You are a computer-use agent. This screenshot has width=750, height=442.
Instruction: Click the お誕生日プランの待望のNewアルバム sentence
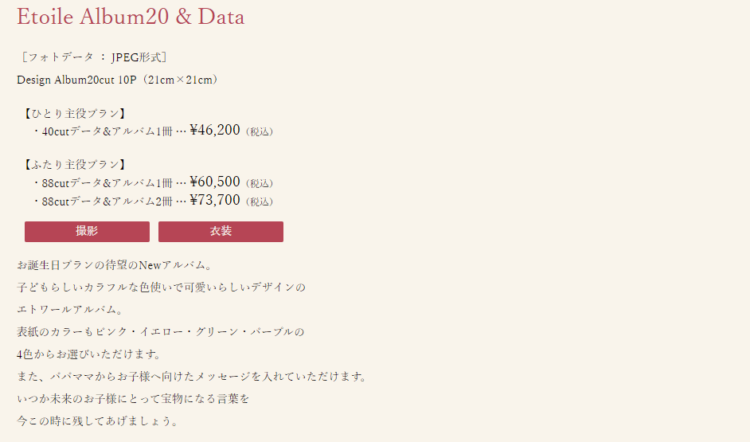(x=115, y=265)
